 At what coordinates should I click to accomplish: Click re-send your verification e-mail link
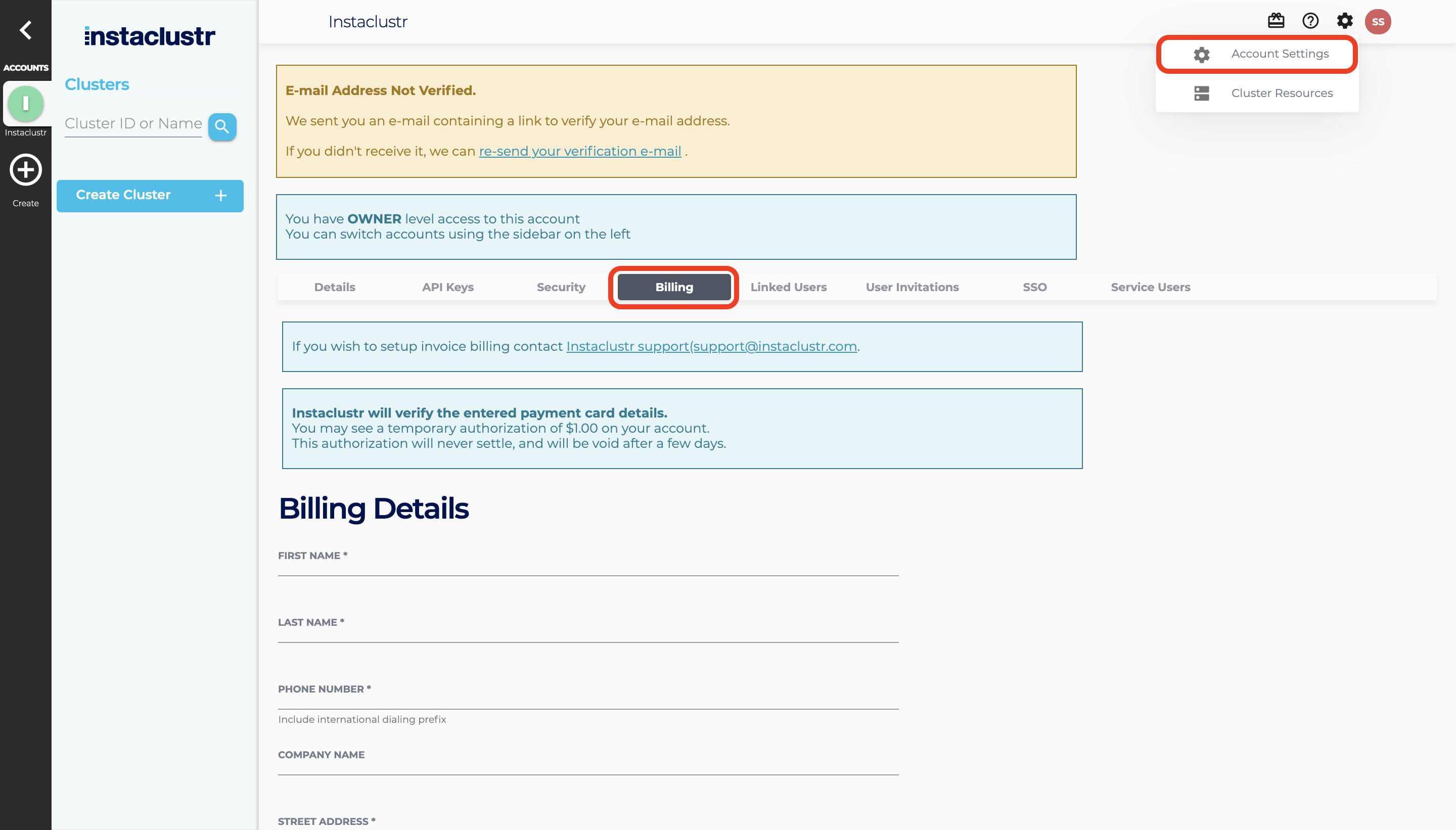click(580, 151)
